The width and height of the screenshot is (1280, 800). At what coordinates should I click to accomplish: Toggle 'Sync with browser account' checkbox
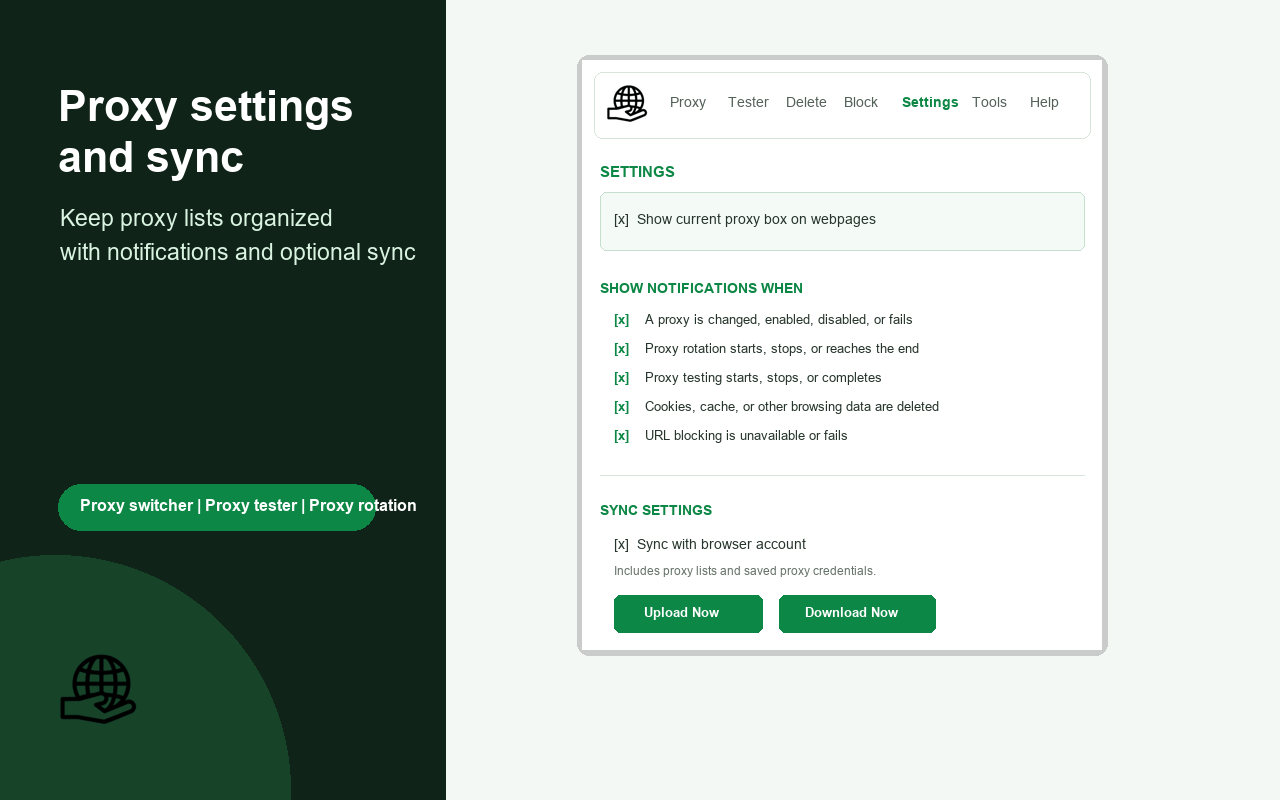(621, 545)
